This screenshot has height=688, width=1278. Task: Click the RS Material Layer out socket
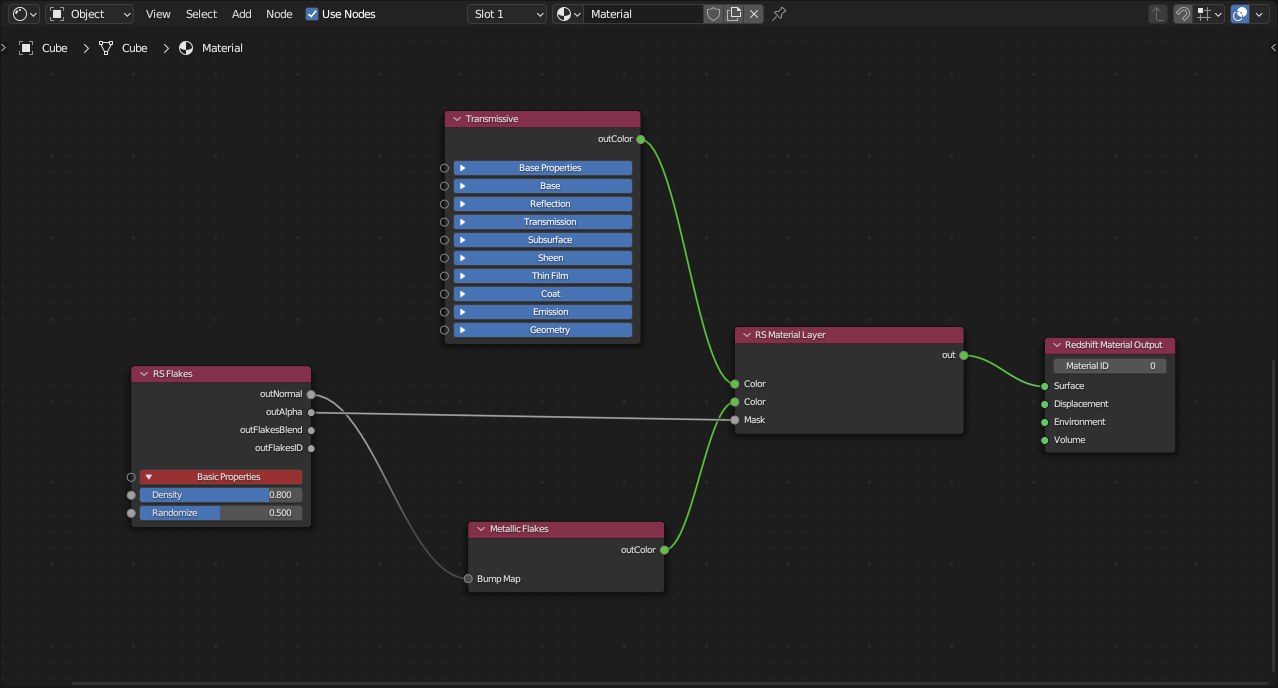963,355
